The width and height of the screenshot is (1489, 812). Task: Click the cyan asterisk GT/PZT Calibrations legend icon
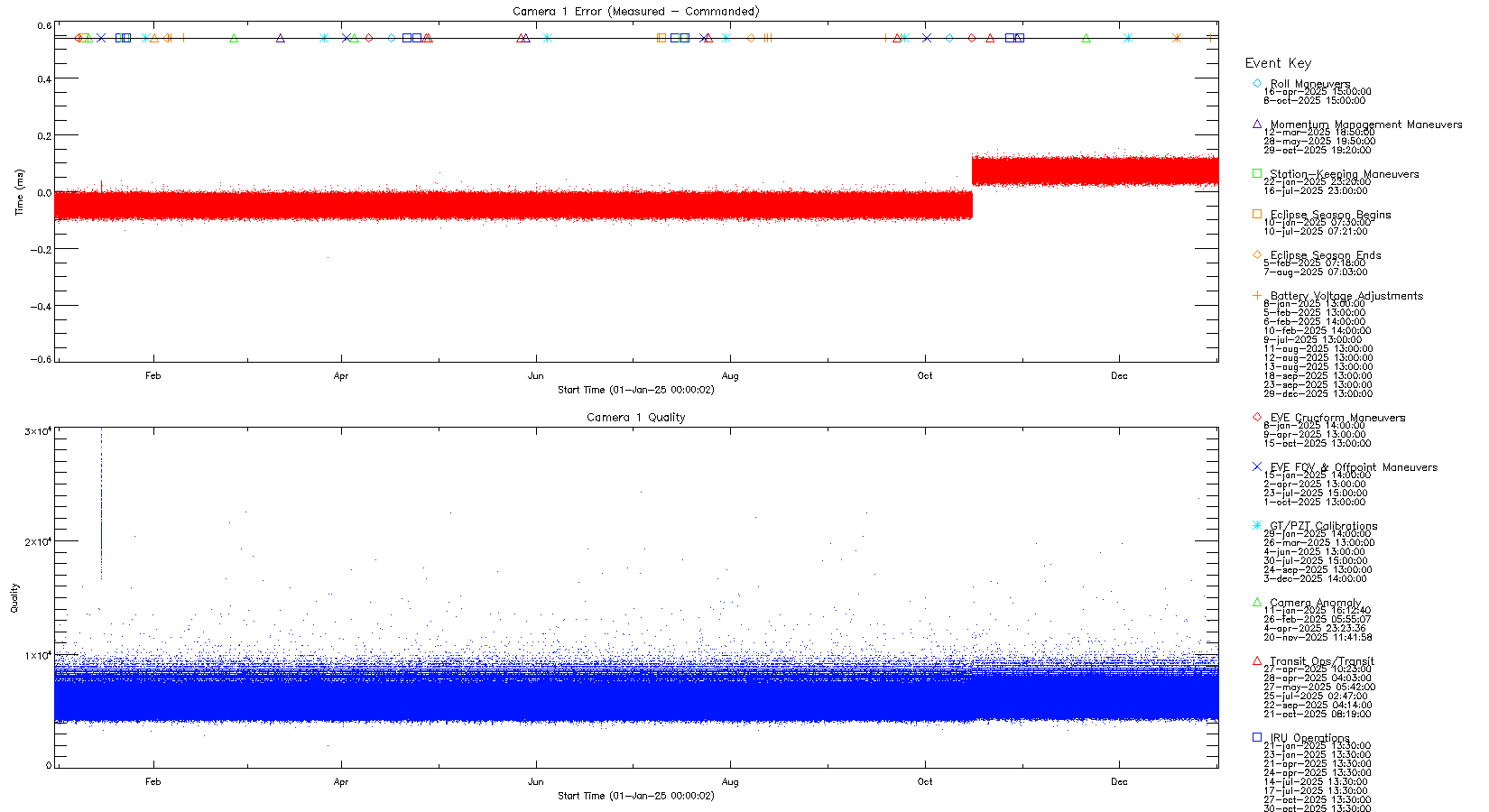click(x=1257, y=525)
